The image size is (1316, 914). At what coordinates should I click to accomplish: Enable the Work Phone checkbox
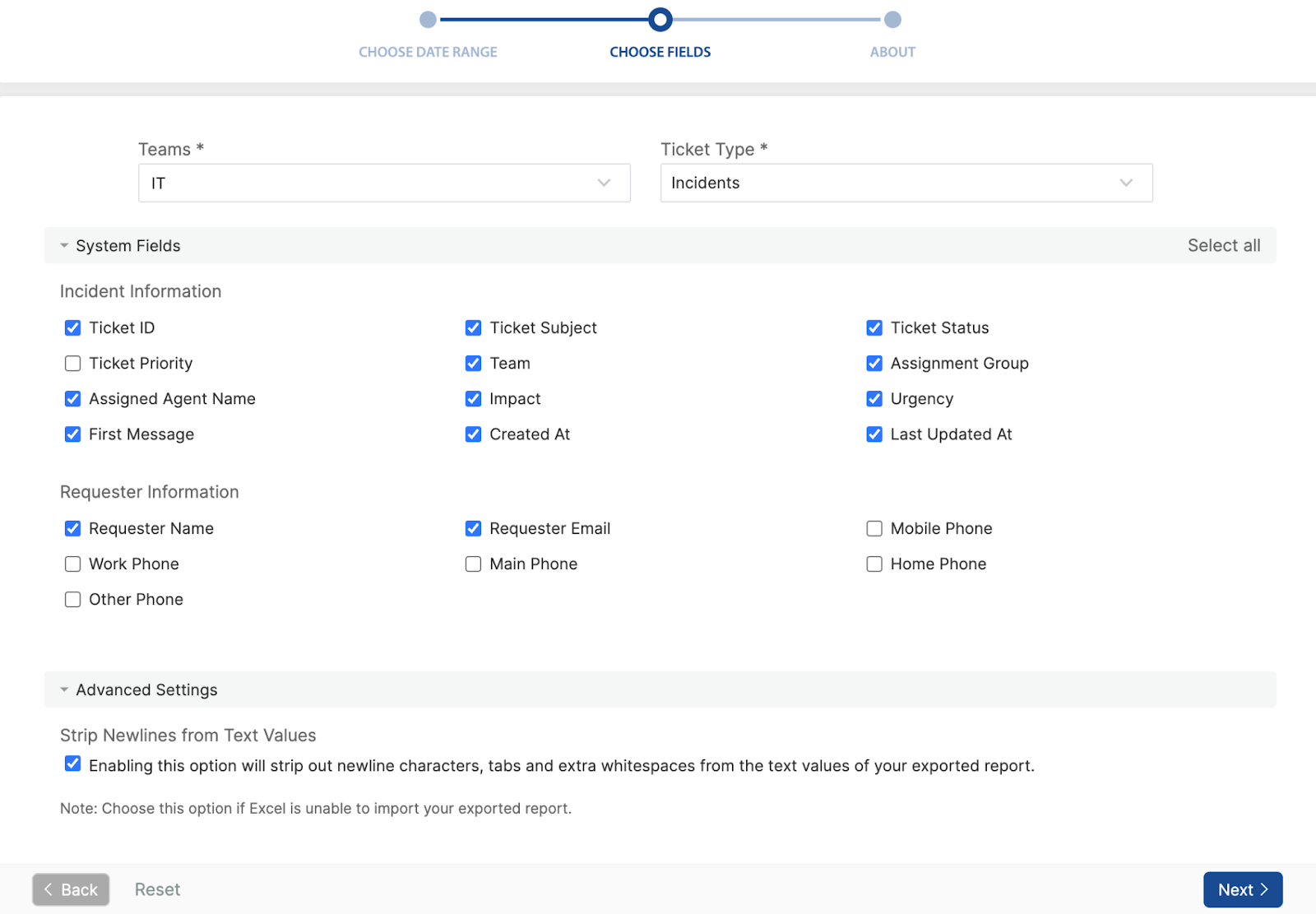tap(72, 564)
